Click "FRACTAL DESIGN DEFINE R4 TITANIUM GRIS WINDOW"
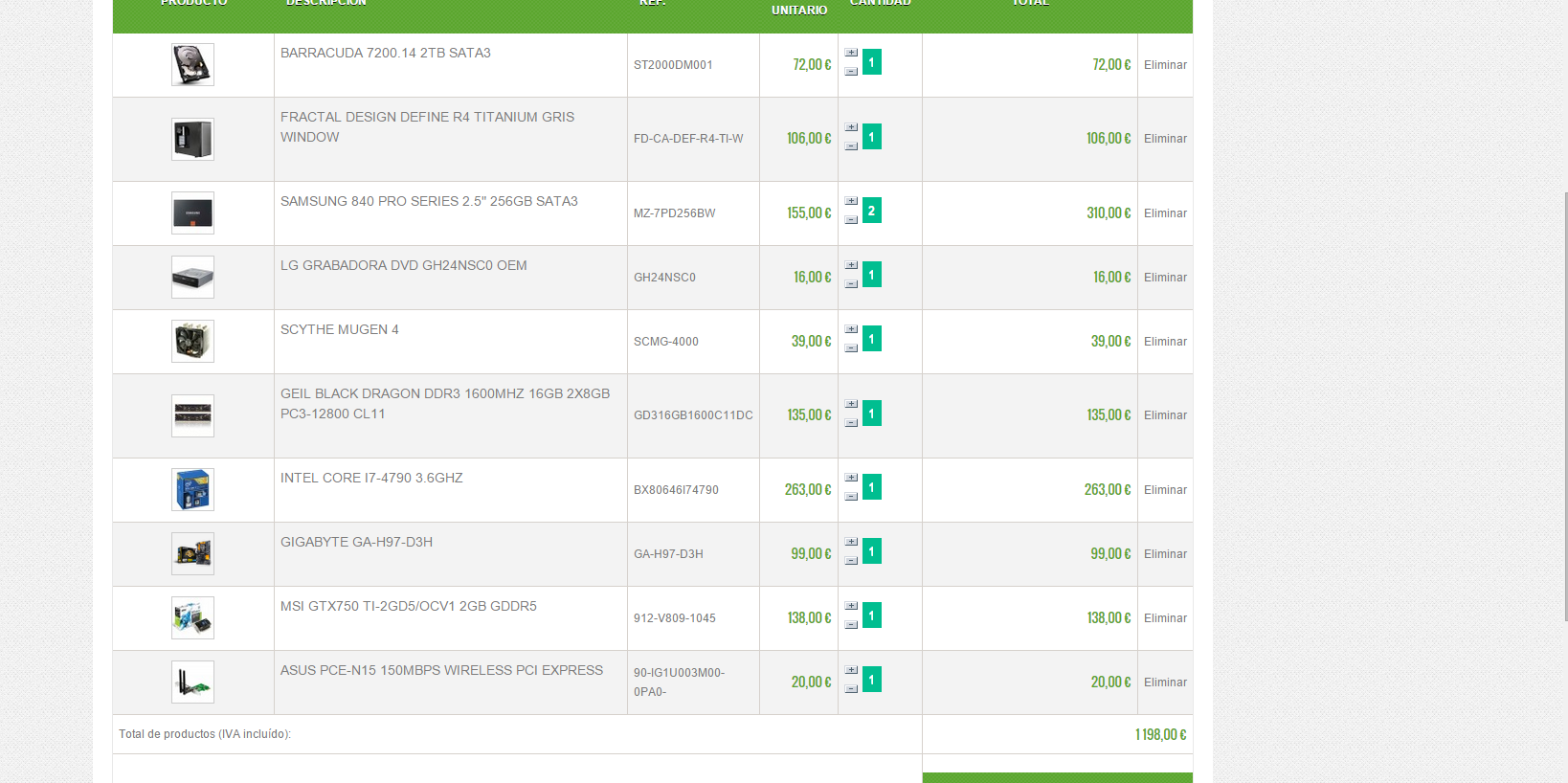The width and height of the screenshot is (1568, 783). pos(428,127)
